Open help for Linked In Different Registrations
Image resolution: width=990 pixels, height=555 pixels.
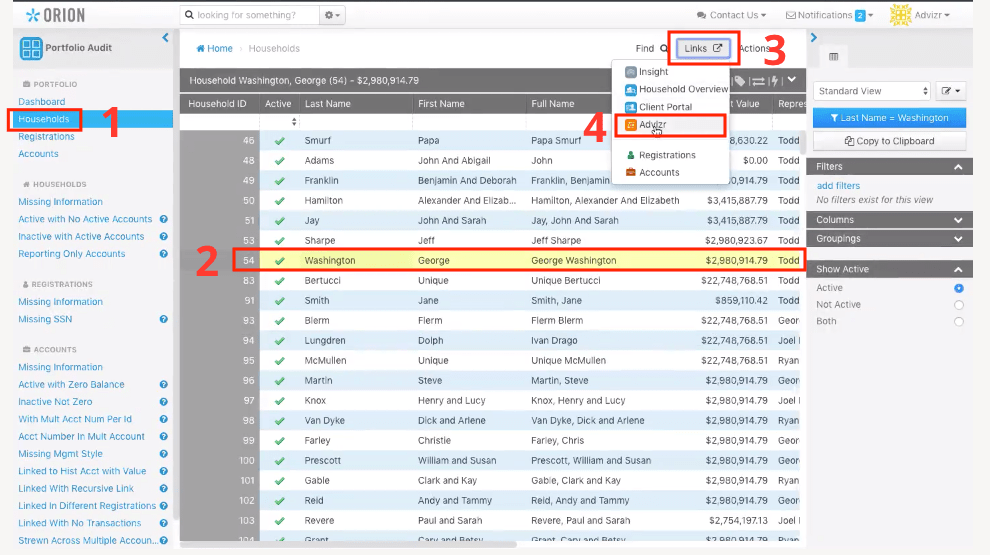[x=164, y=506]
